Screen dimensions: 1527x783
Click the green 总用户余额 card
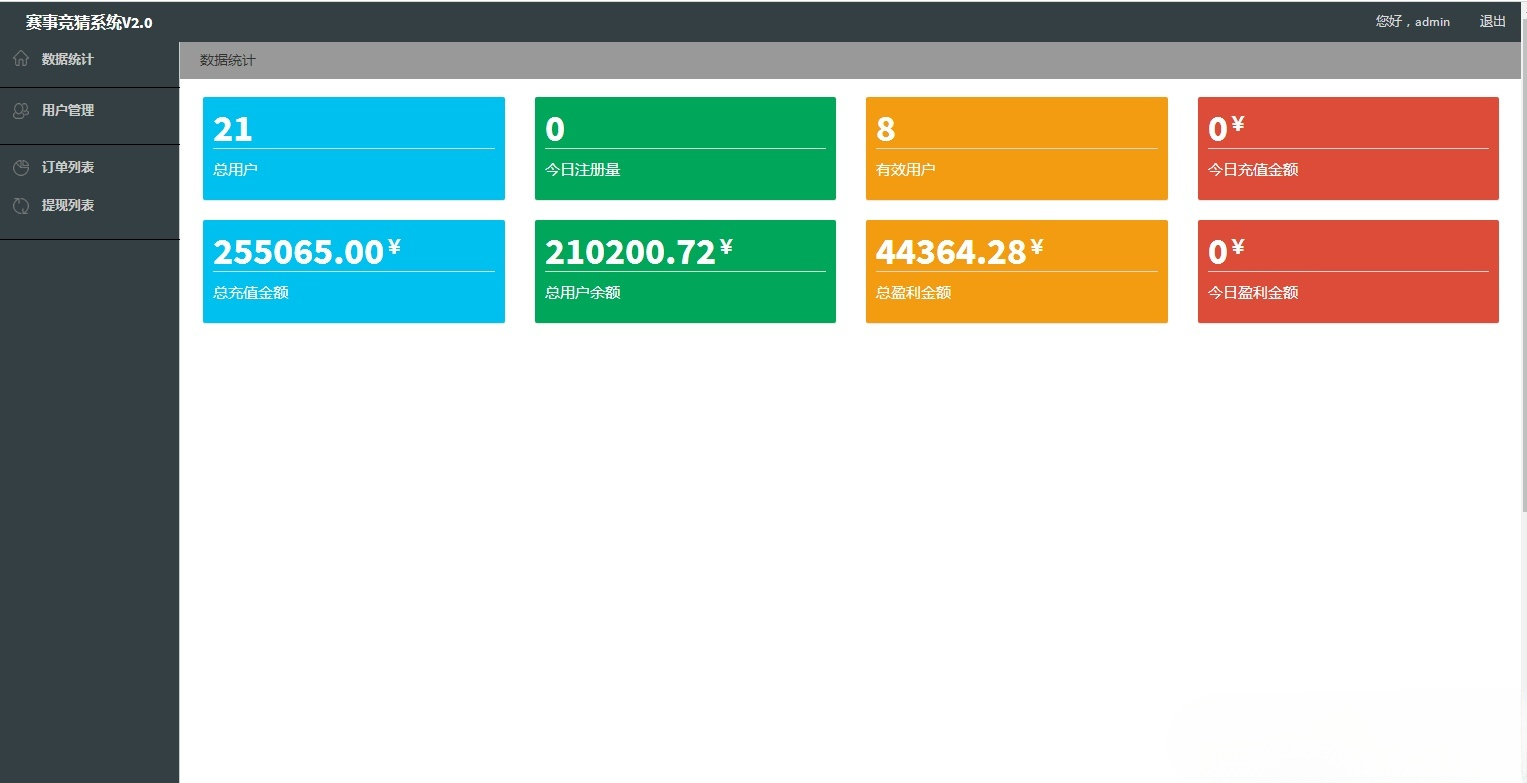coord(685,271)
